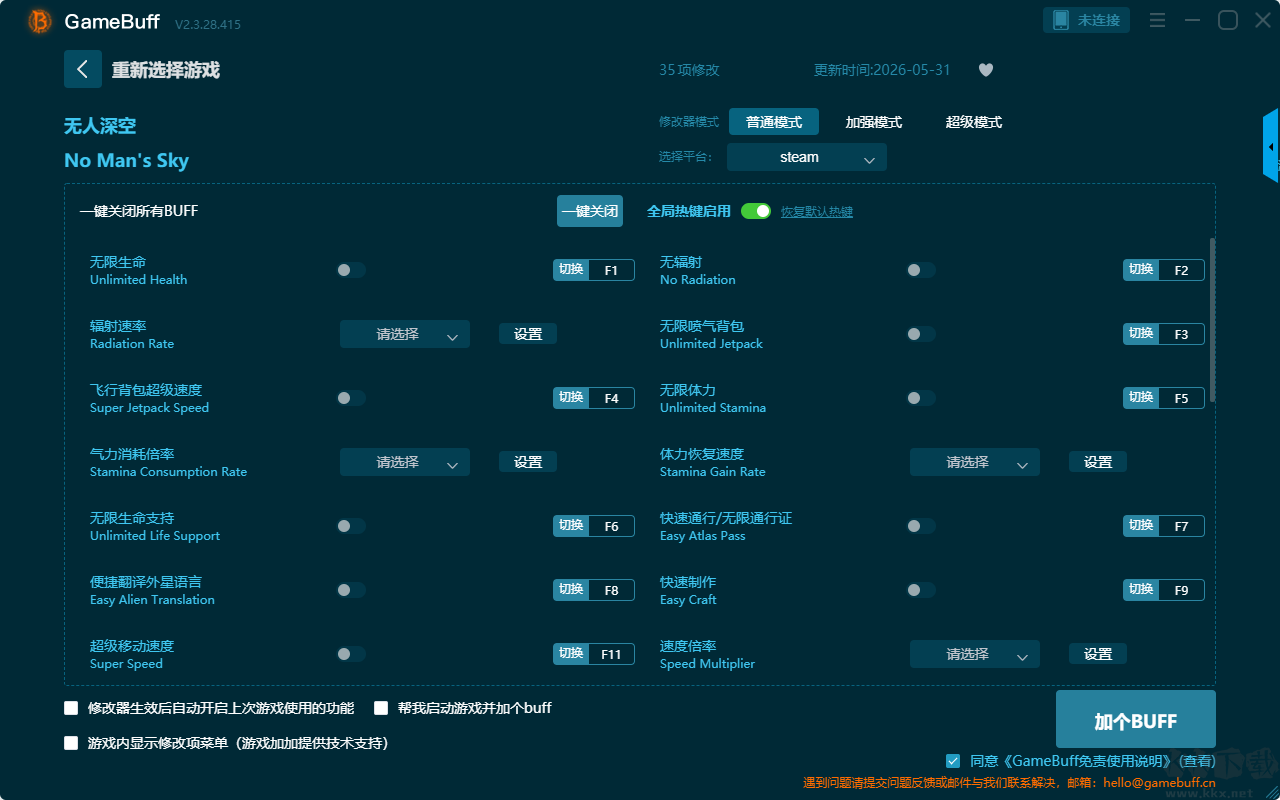Viewport: 1280px width, 800px height.
Task: Enable Super Jetpack Speed switch
Action: [351, 398]
